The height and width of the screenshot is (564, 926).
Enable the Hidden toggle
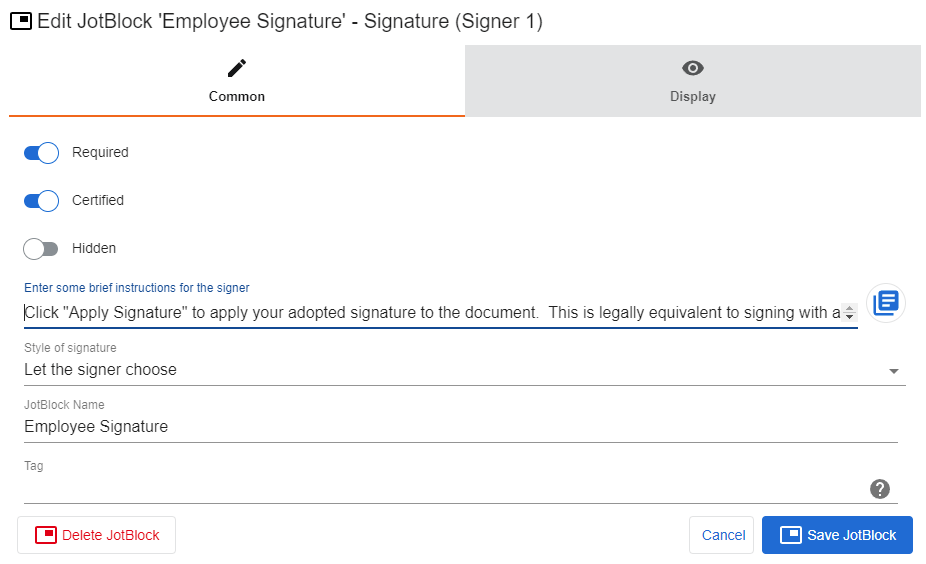(41, 249)
